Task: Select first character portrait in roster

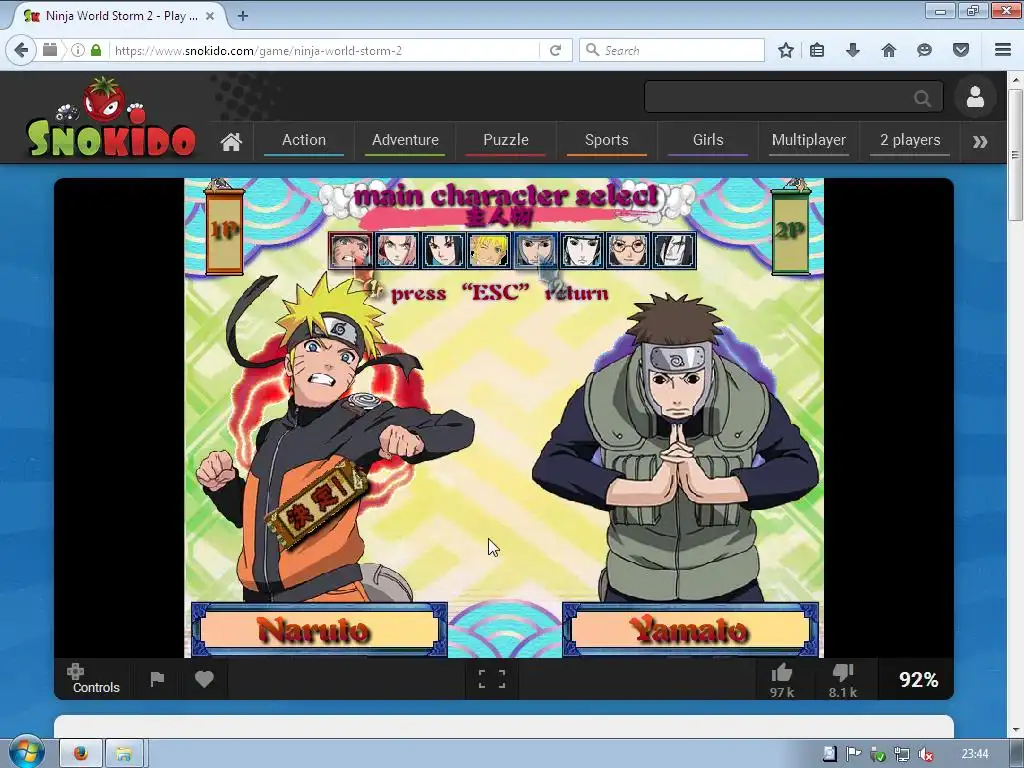Action: click(x=351, y=250)
